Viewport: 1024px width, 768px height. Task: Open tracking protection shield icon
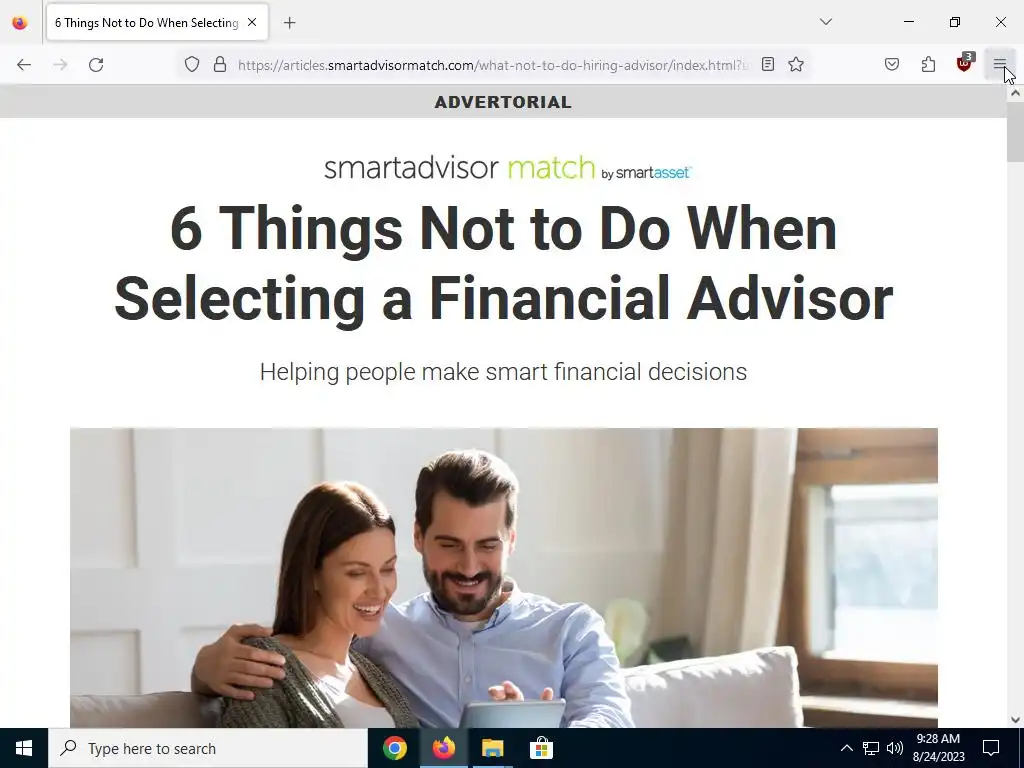click(191, 65)
